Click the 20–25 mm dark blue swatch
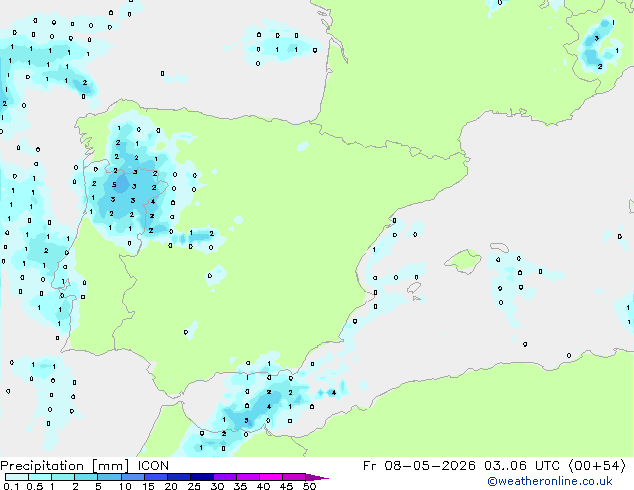Viewport: 634px width, 490px height. point(179,477)
